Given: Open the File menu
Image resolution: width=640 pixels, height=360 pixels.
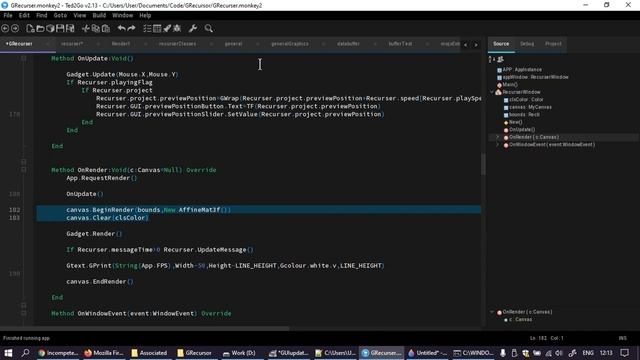Looking at the screenshot, I should tap(8, 16).
